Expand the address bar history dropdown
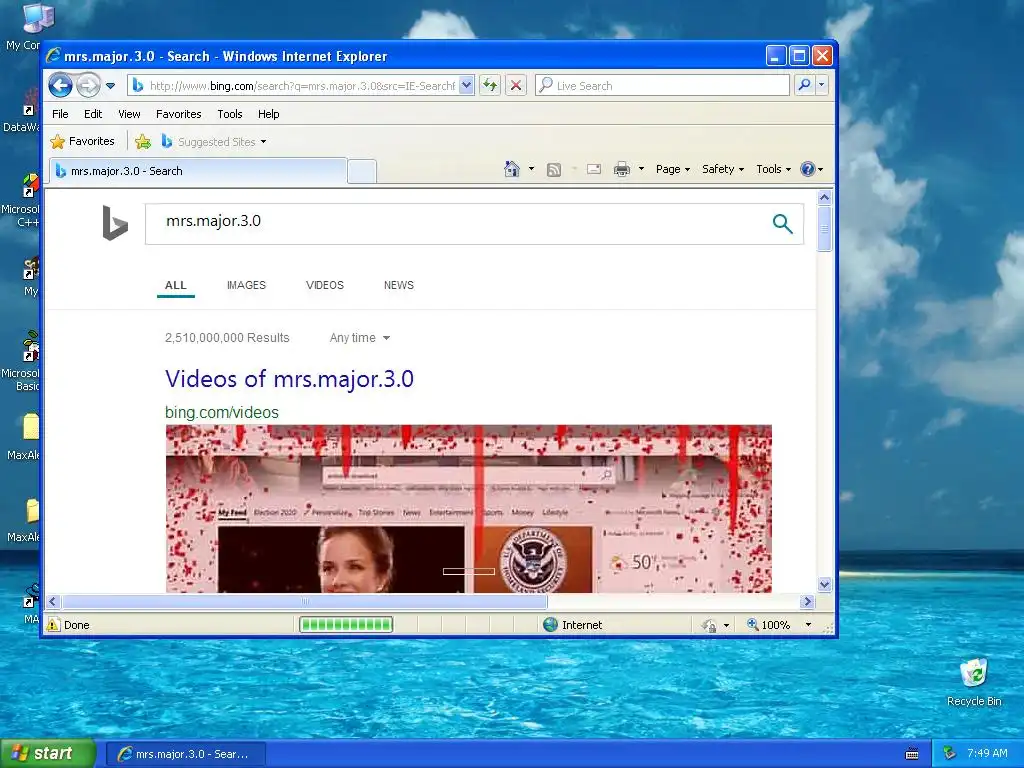The image size is (1024, 768). click(466, 86)
